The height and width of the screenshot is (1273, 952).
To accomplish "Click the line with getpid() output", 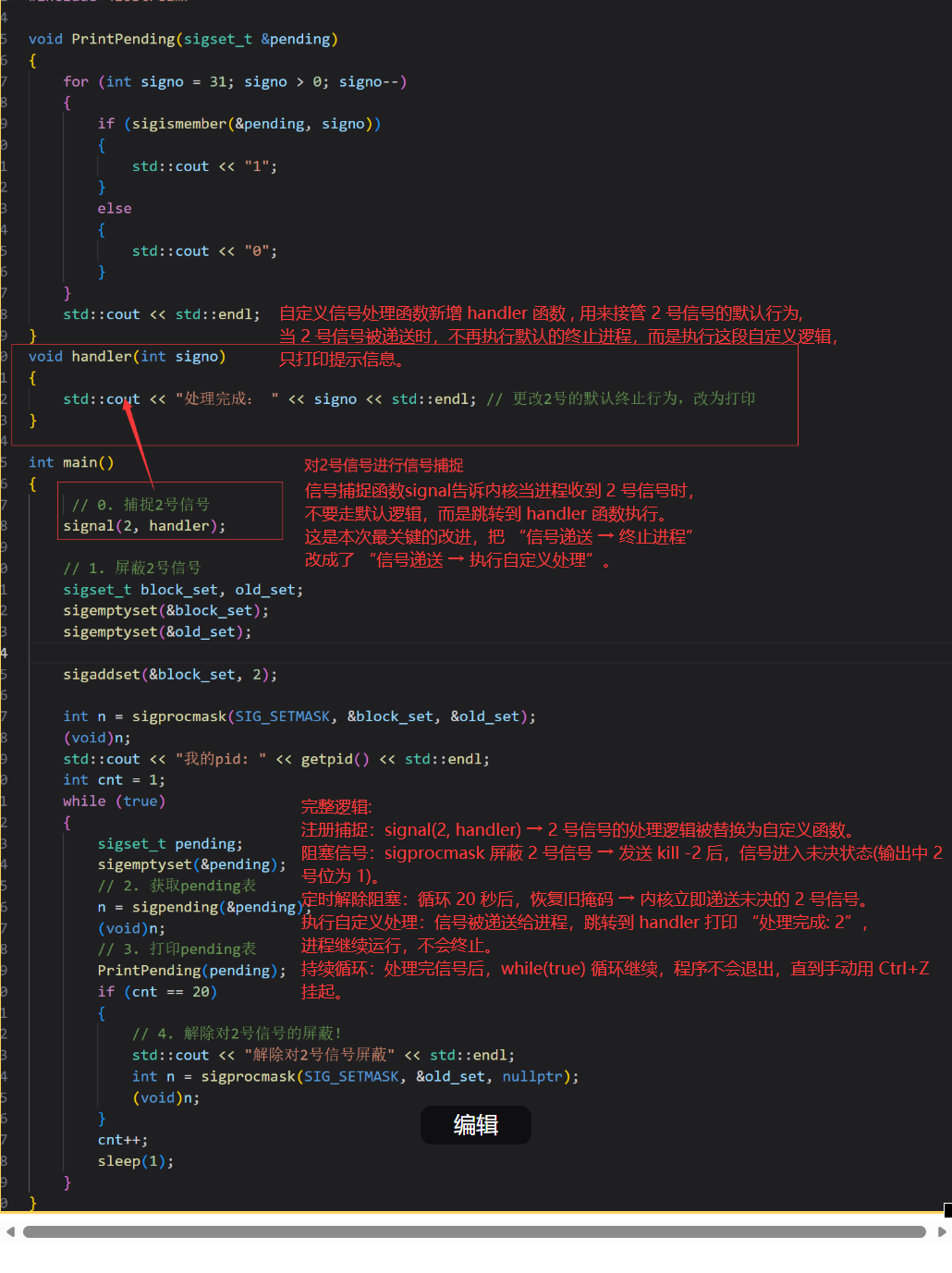I will click(x=276, y=759).
